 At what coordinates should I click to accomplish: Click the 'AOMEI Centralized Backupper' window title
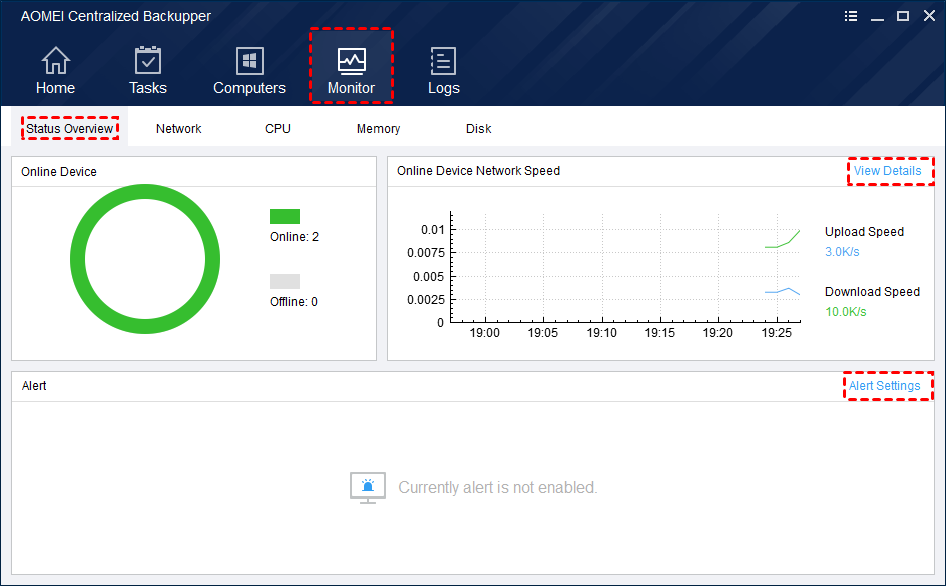click(115, 16)
